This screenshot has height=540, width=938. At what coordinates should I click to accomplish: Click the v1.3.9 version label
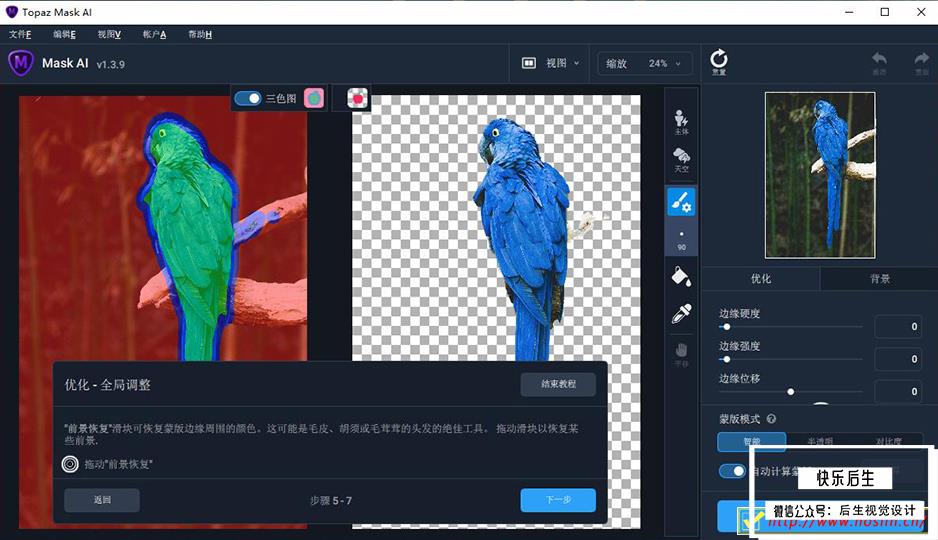tap(111, 64)
